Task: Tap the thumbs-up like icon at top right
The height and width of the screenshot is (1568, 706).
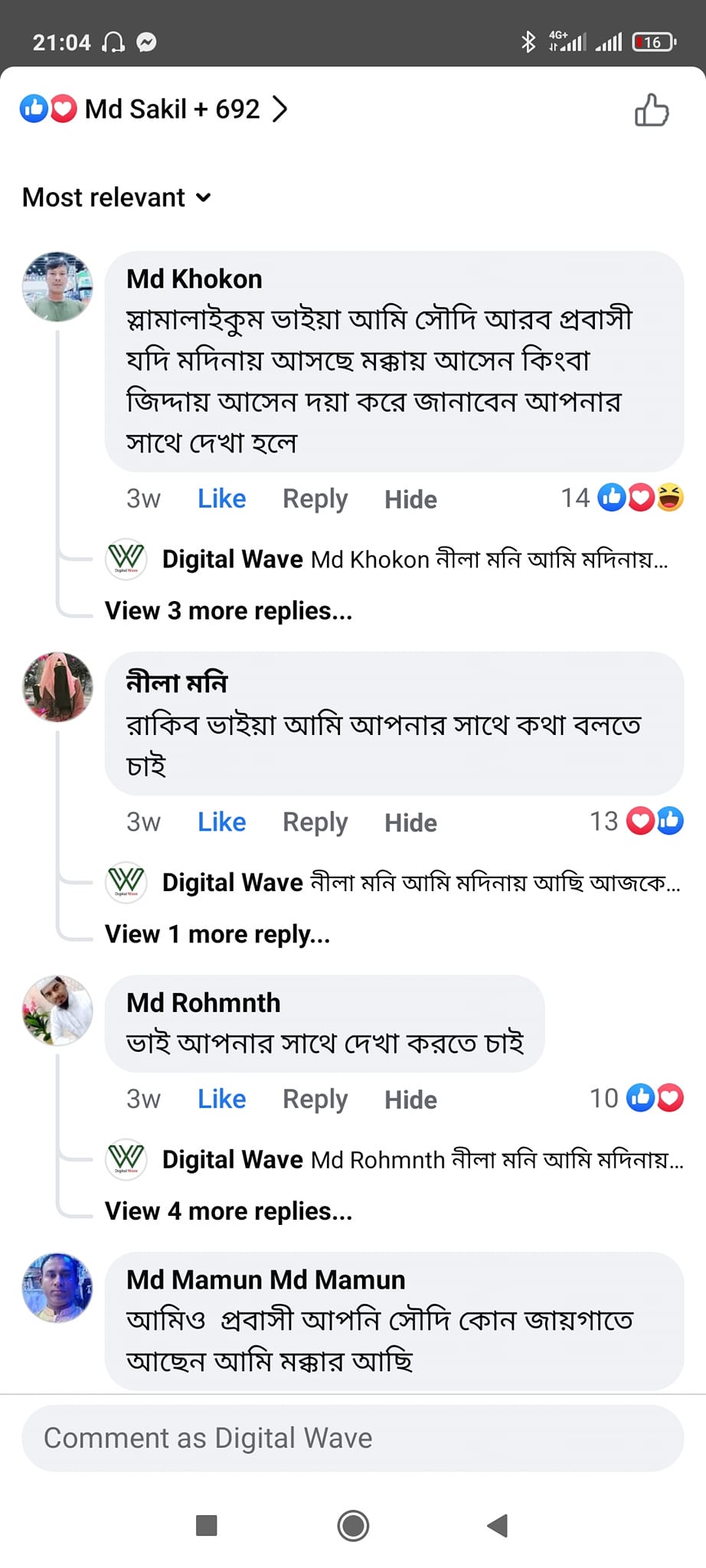Action: pyautogui.click(x=651, y=110)
